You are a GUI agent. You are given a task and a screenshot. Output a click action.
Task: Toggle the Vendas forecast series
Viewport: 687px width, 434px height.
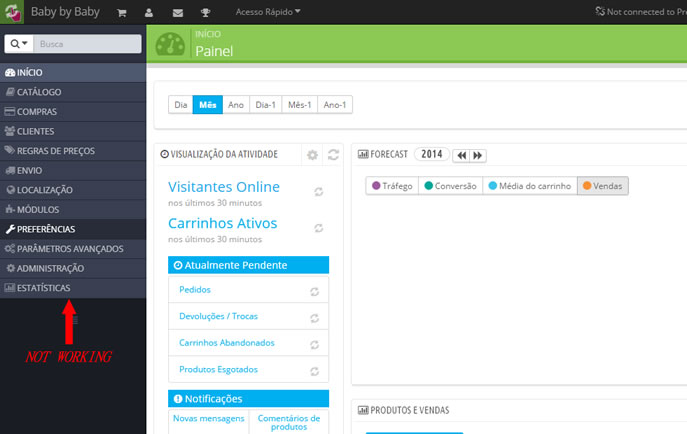coord(603,186)
